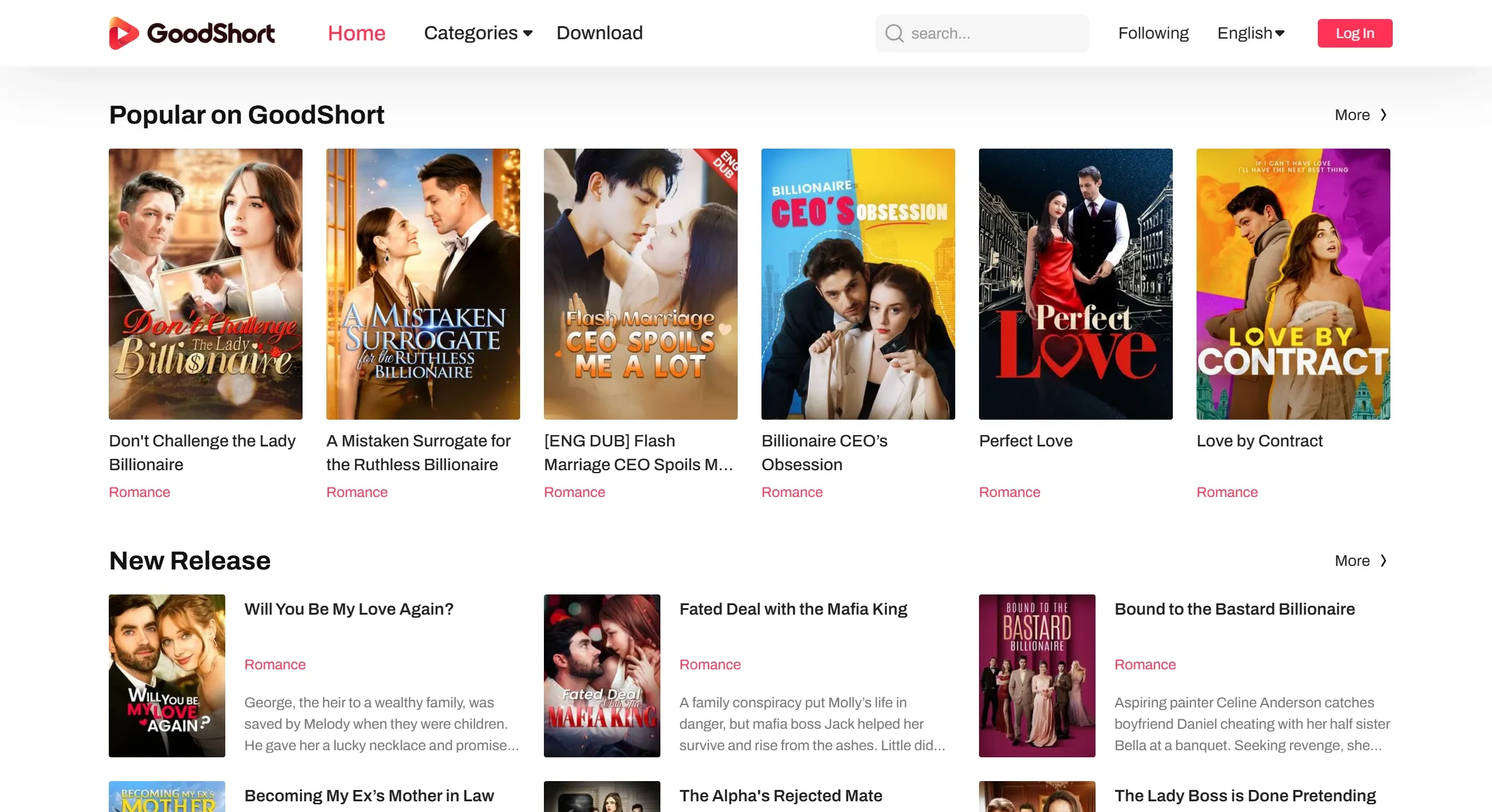1492x812 pixels.
Task: Open the Following page
Action: tap(1153, 33)
